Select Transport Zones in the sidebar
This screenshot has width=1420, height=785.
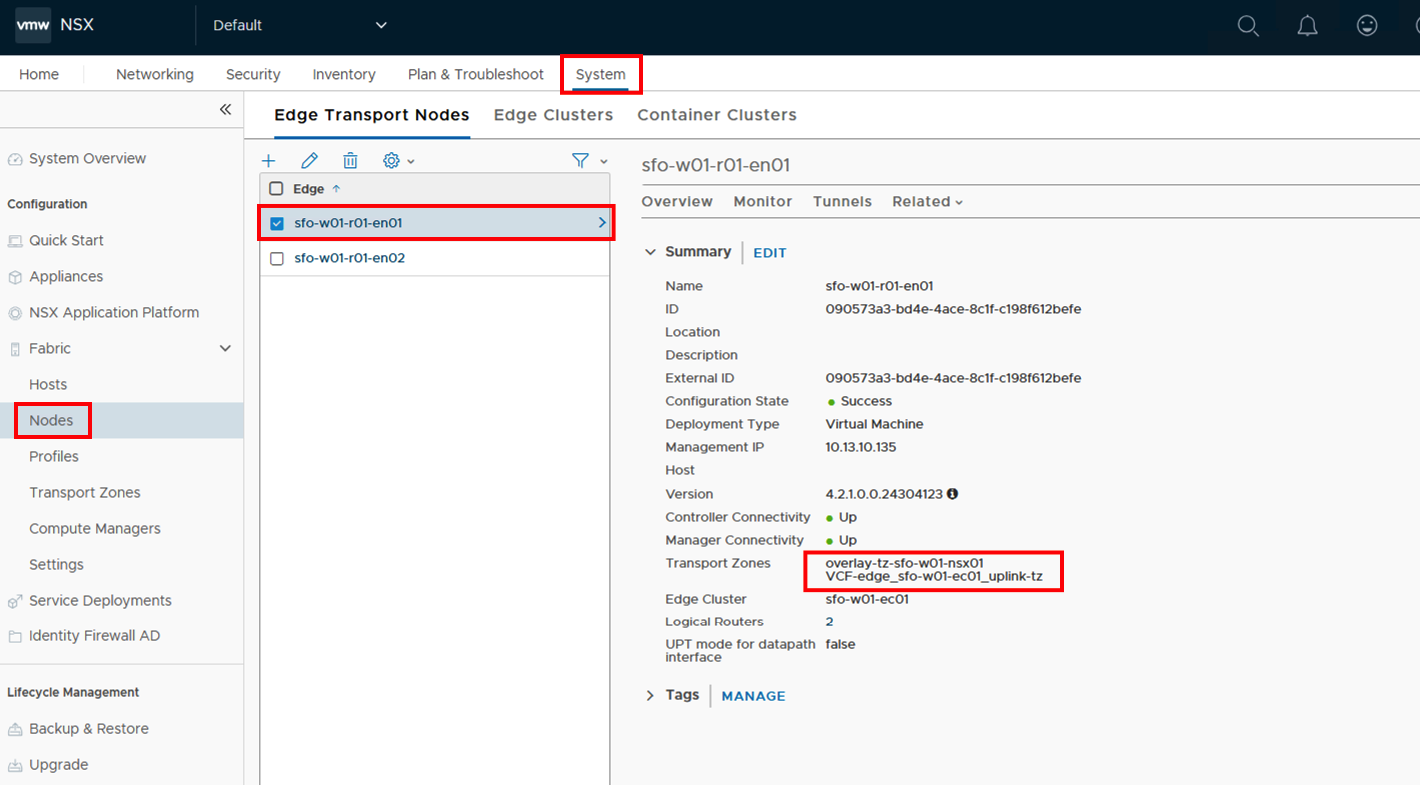tap(85, 493)
